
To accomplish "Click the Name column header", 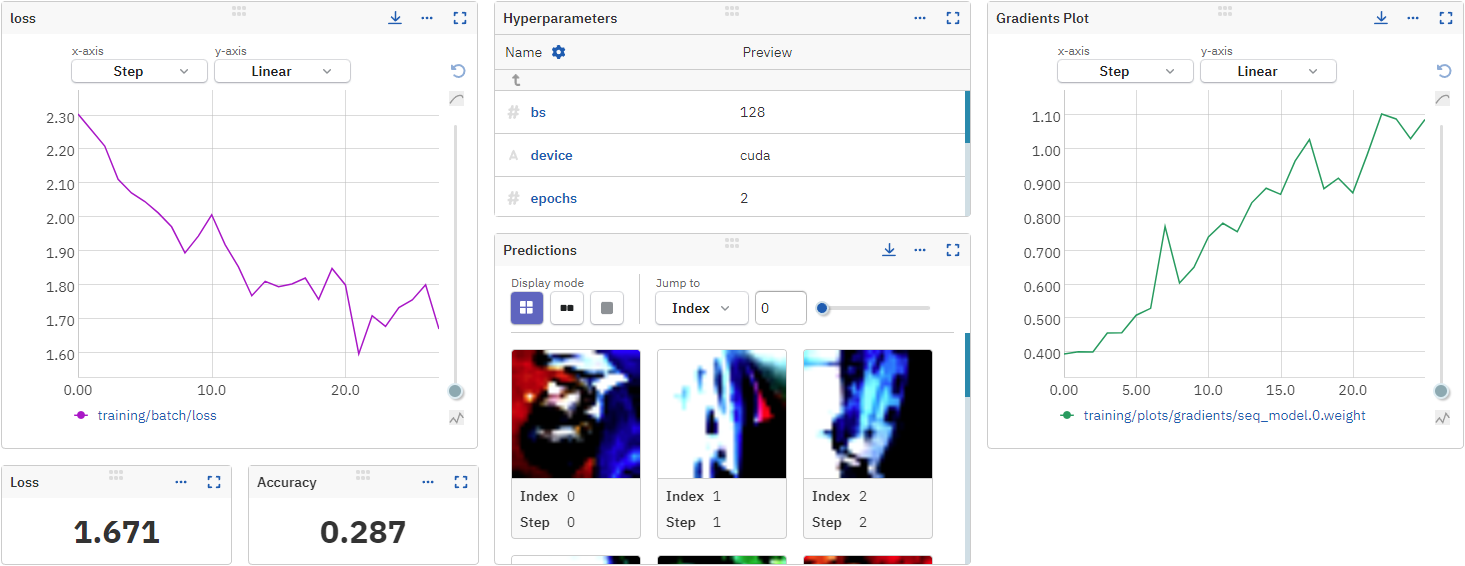I will coord(523,52).
